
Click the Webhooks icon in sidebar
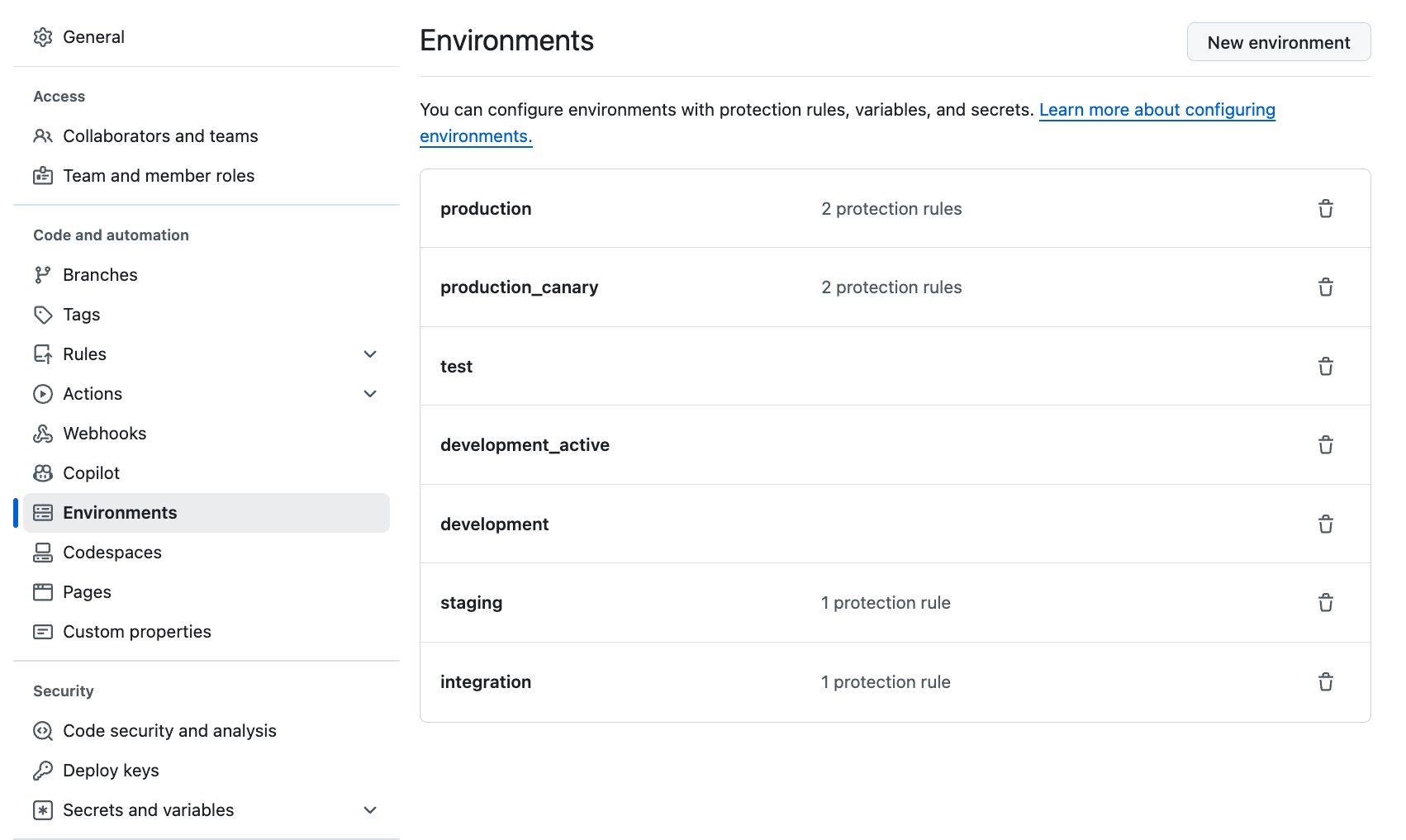coord(43,434)
